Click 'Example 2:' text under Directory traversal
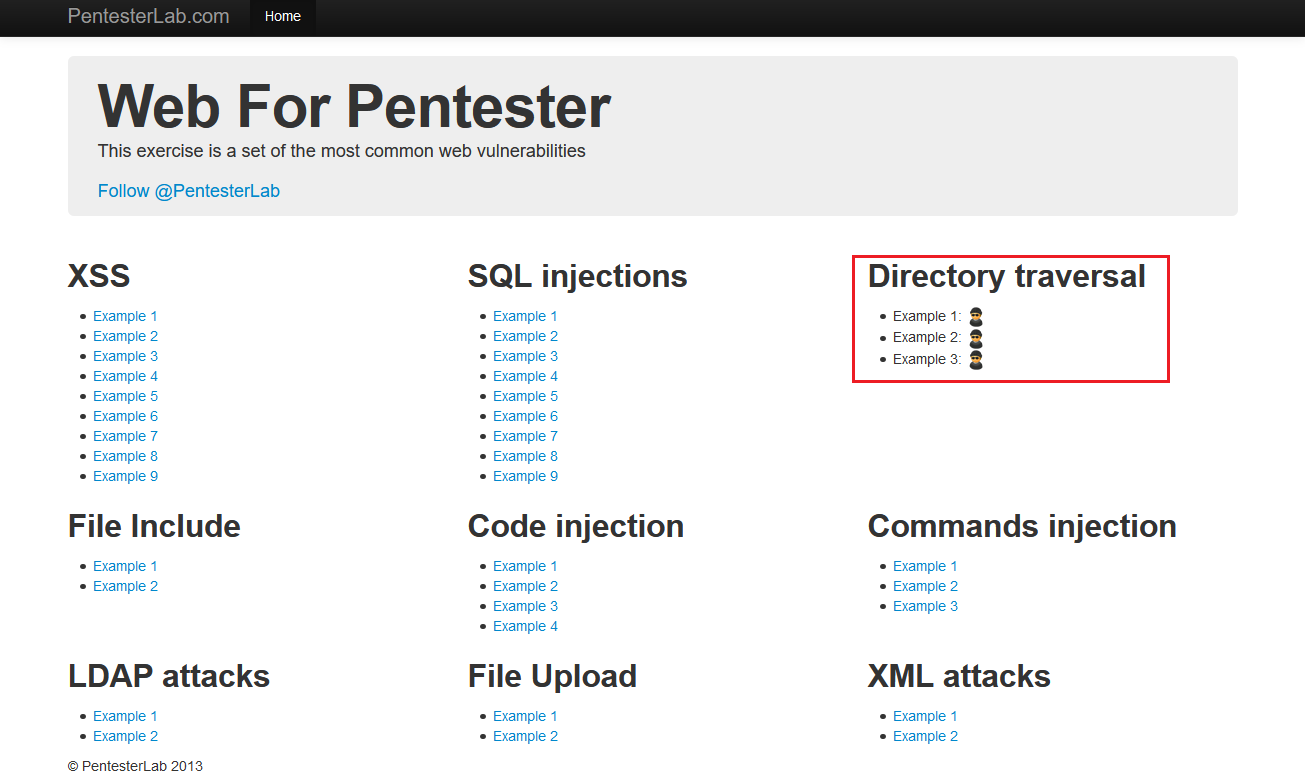Screen dimensions: 1305x782 pyautogui.click(x=927, y=338)
